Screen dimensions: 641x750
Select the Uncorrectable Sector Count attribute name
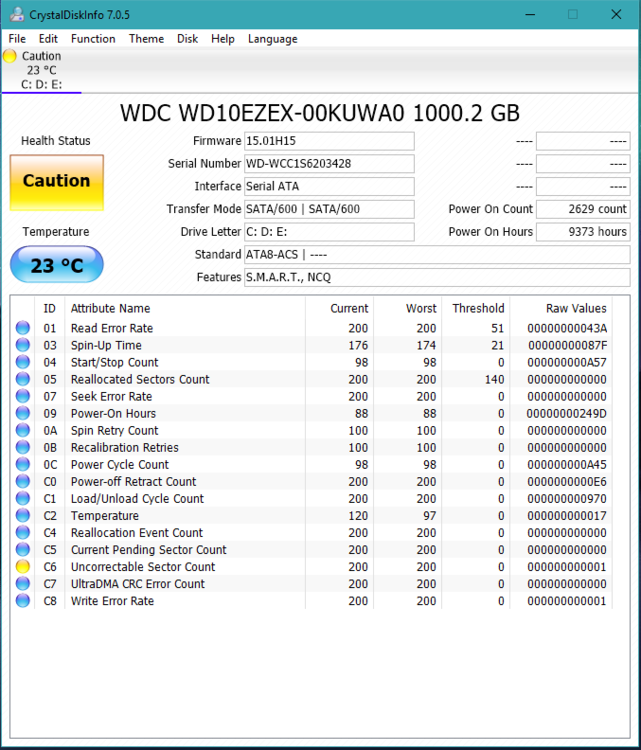tap(143, 567)
